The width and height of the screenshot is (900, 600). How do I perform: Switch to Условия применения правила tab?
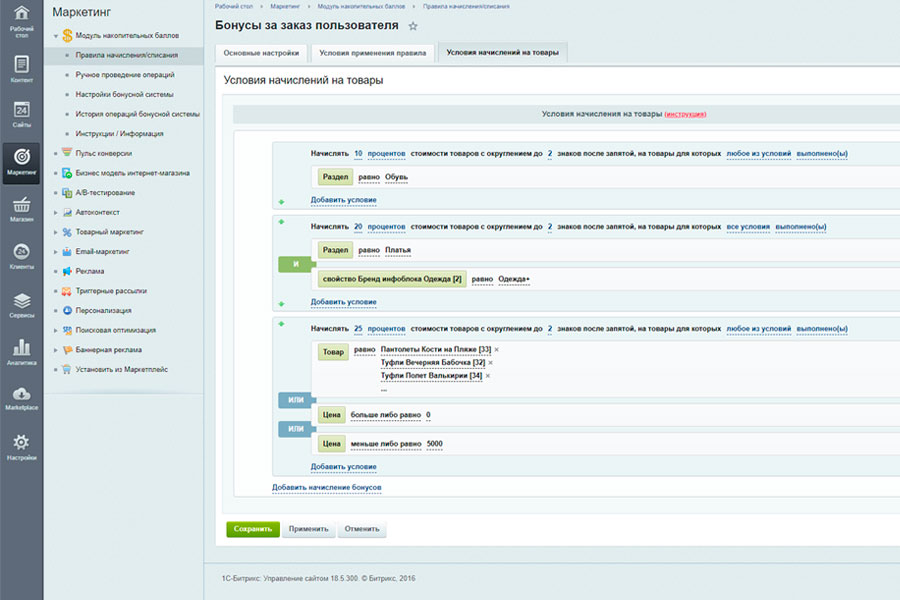372,52
